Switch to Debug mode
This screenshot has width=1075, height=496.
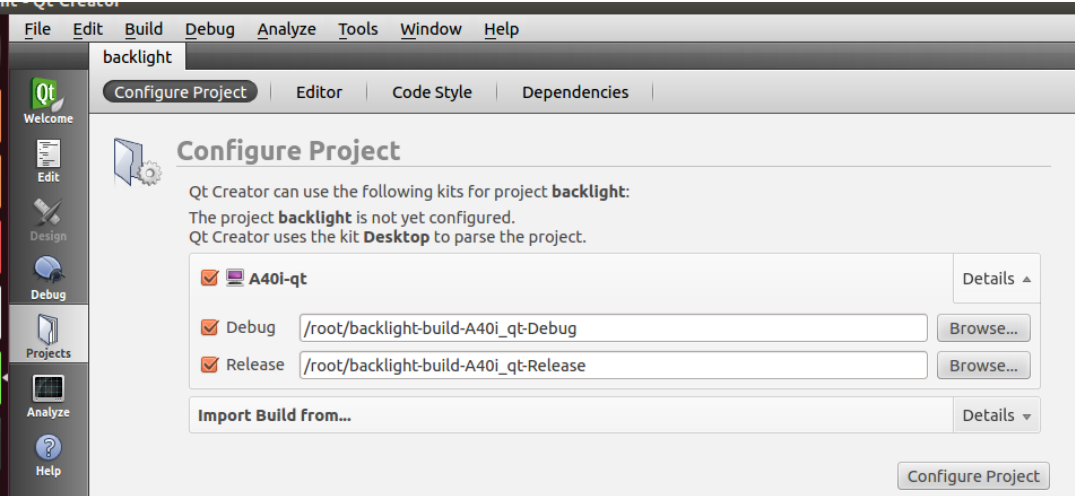[x=48, y=278]
